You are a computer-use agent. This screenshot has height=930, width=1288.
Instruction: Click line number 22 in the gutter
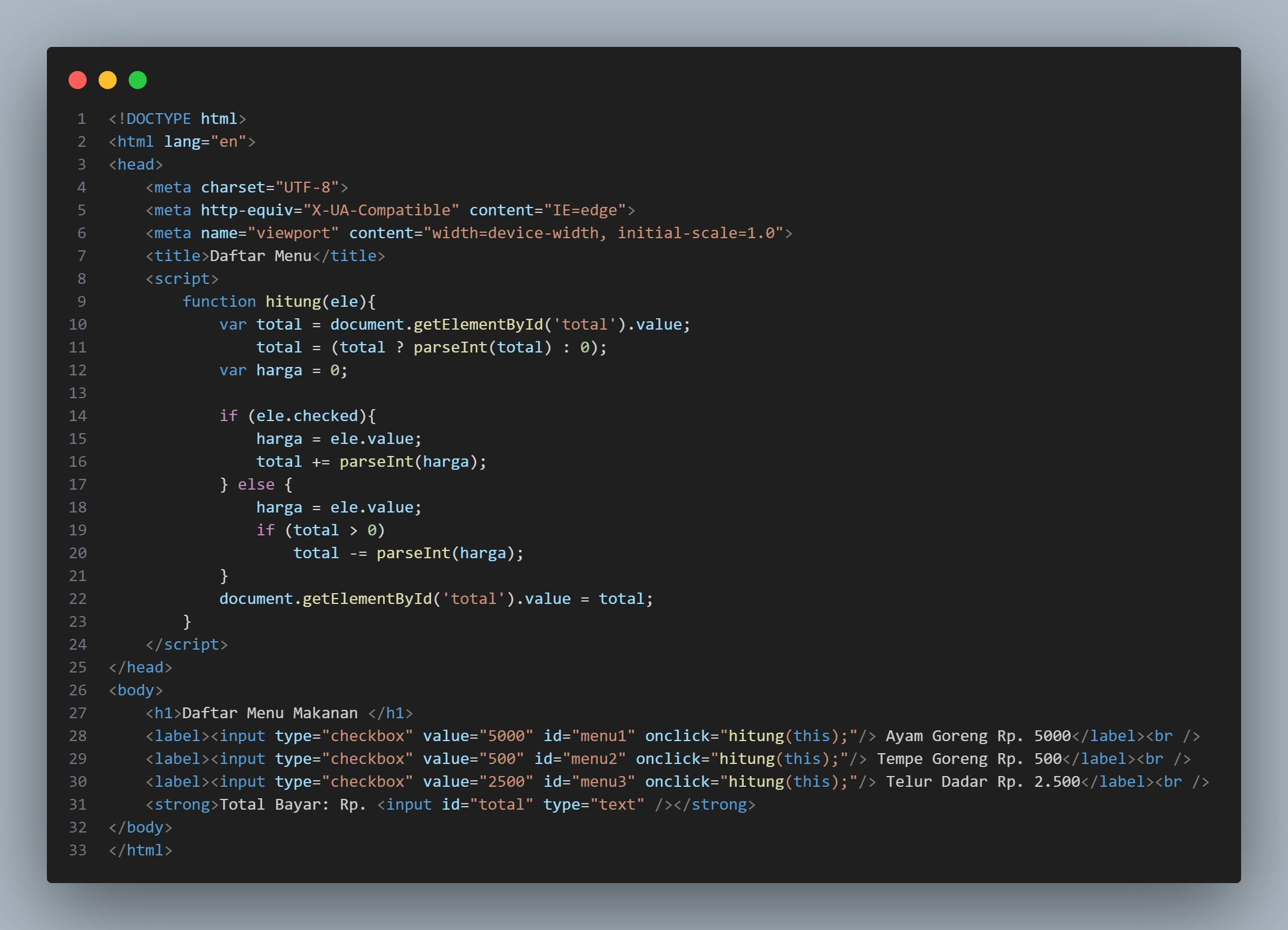[78, 599]
